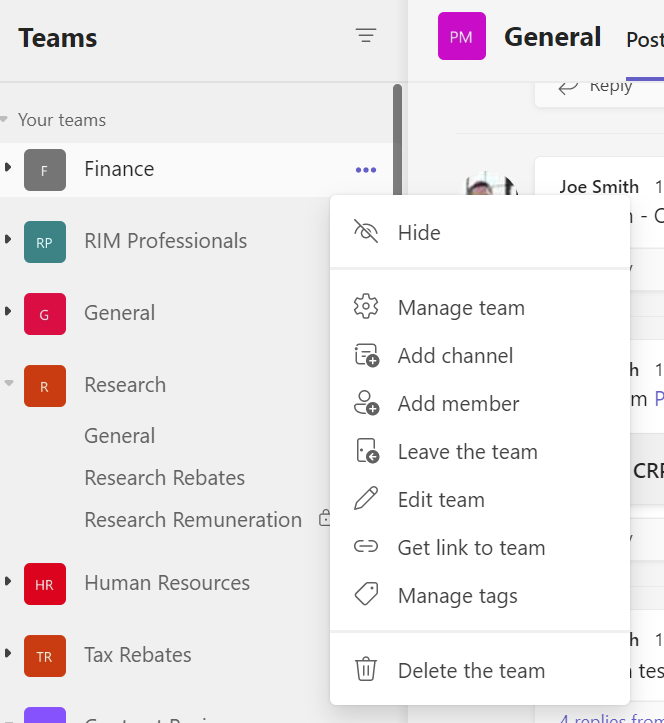Screen dimensions: 664x723
Task: Open the Research Remuneration channel
Action: [x=193, y=520]
